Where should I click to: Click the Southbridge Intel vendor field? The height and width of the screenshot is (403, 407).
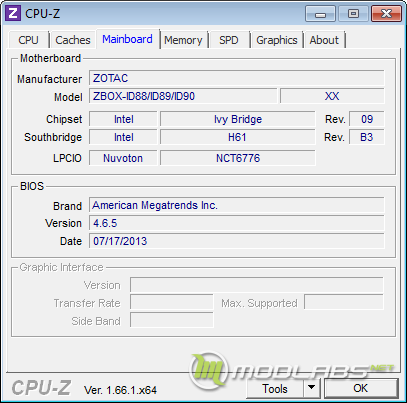coord(123,137)
